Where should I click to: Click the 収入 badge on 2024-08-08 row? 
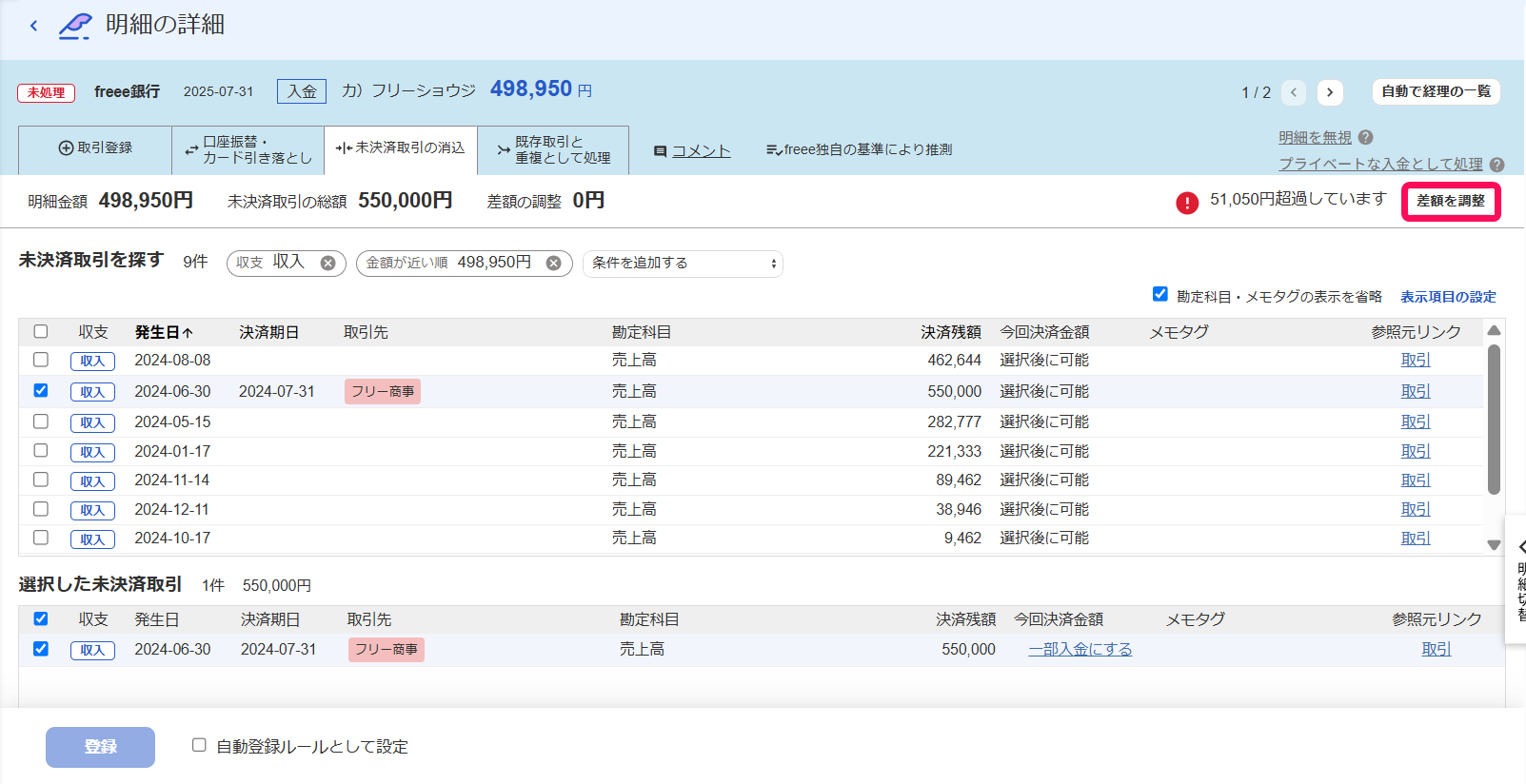coord(92,362)
